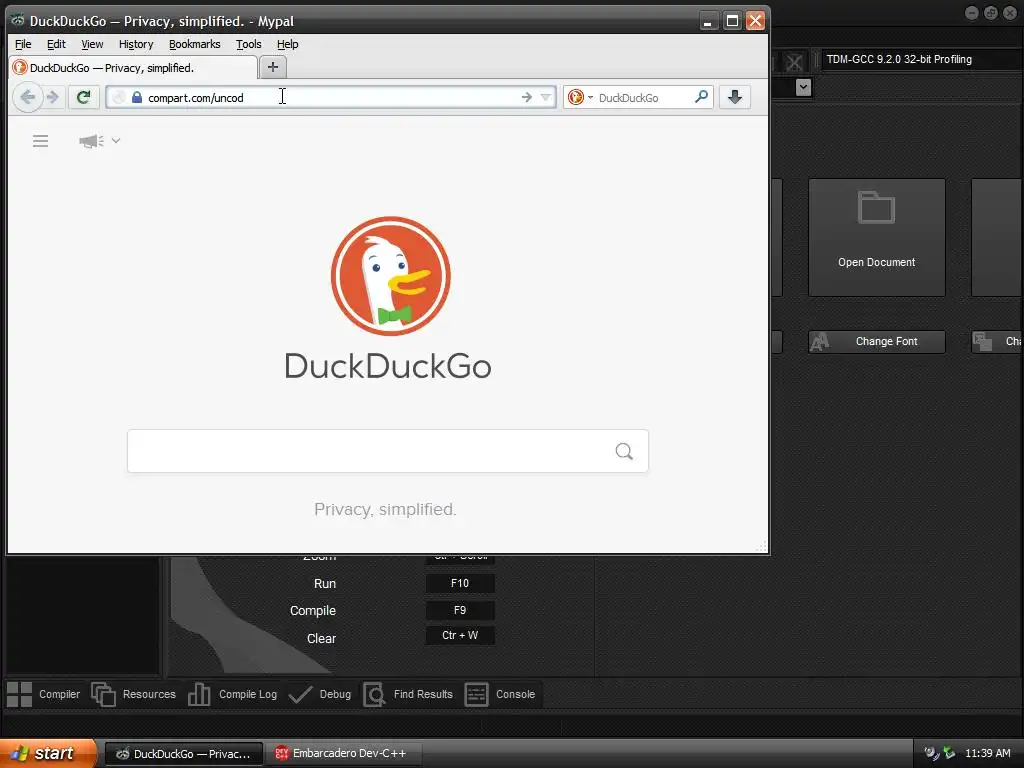Open the Edit menu

pos(56,44)
